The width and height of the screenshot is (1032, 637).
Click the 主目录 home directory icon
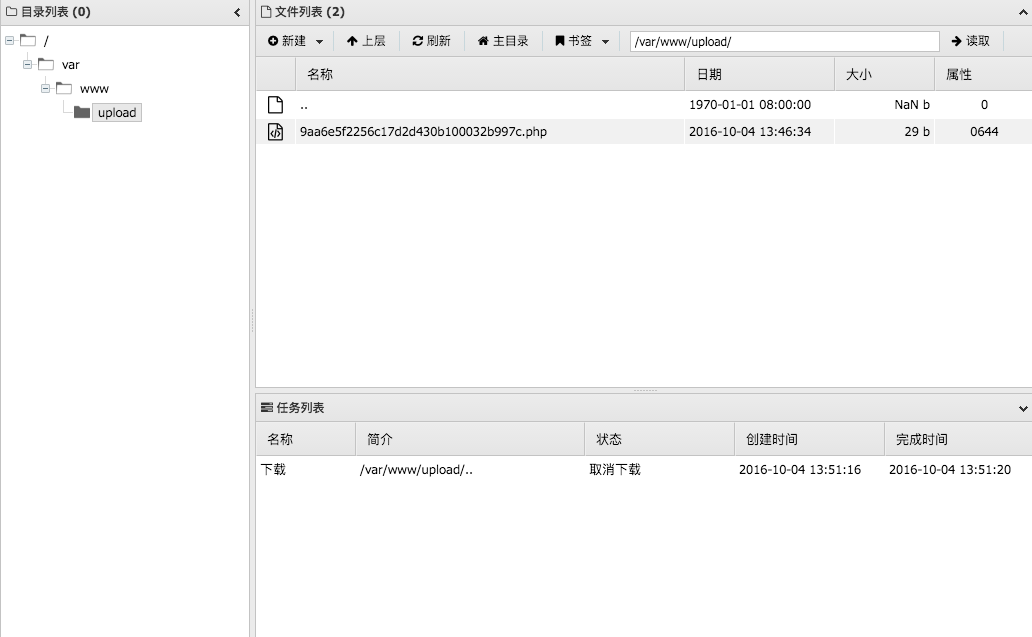pos(485,40)
